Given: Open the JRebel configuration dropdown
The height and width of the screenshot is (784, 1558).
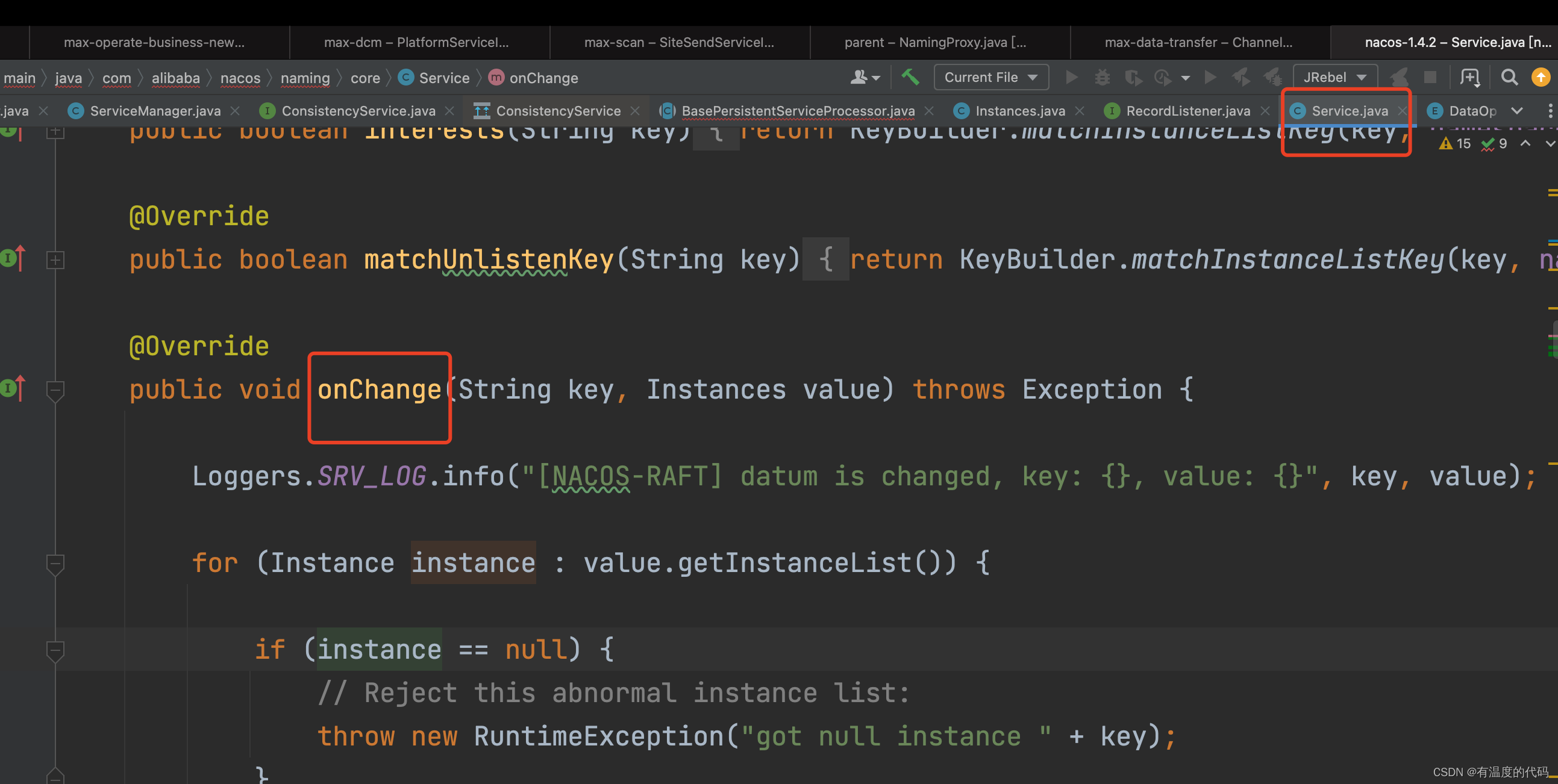Looking at the screenshot, I should (1335, 77).
